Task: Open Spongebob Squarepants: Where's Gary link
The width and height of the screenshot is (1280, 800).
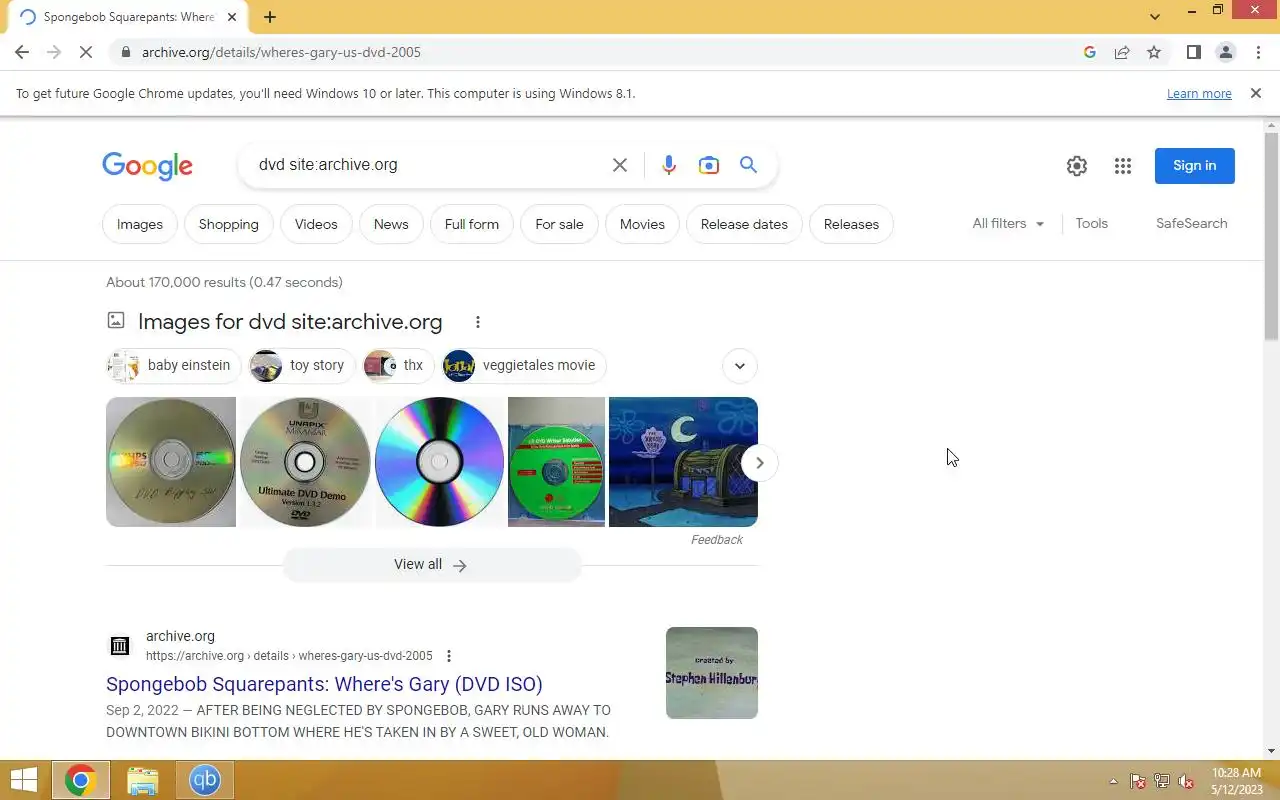Action: (x=324, y=684)
